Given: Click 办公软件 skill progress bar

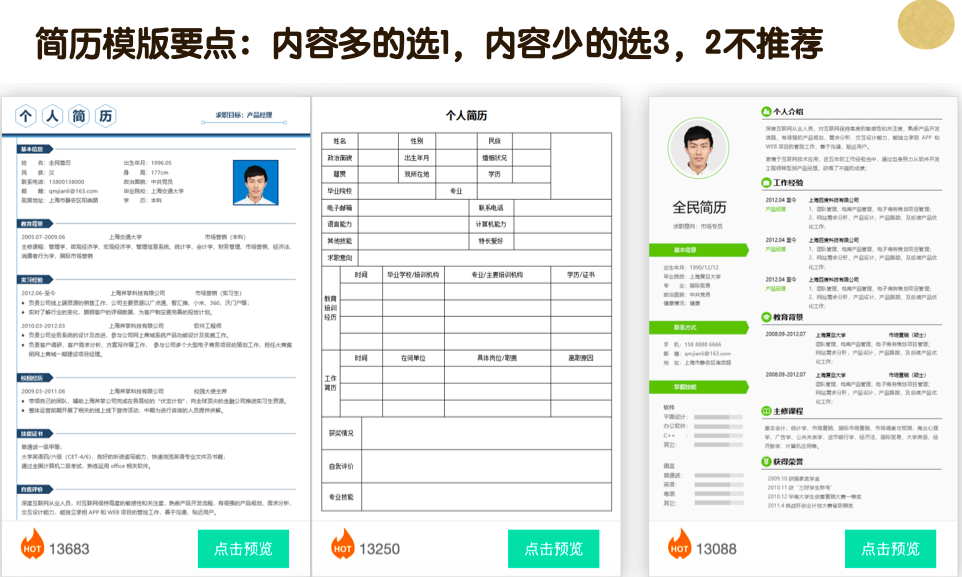Looking at the screenshot, I should pyautogui.click(x=718, y=426).
